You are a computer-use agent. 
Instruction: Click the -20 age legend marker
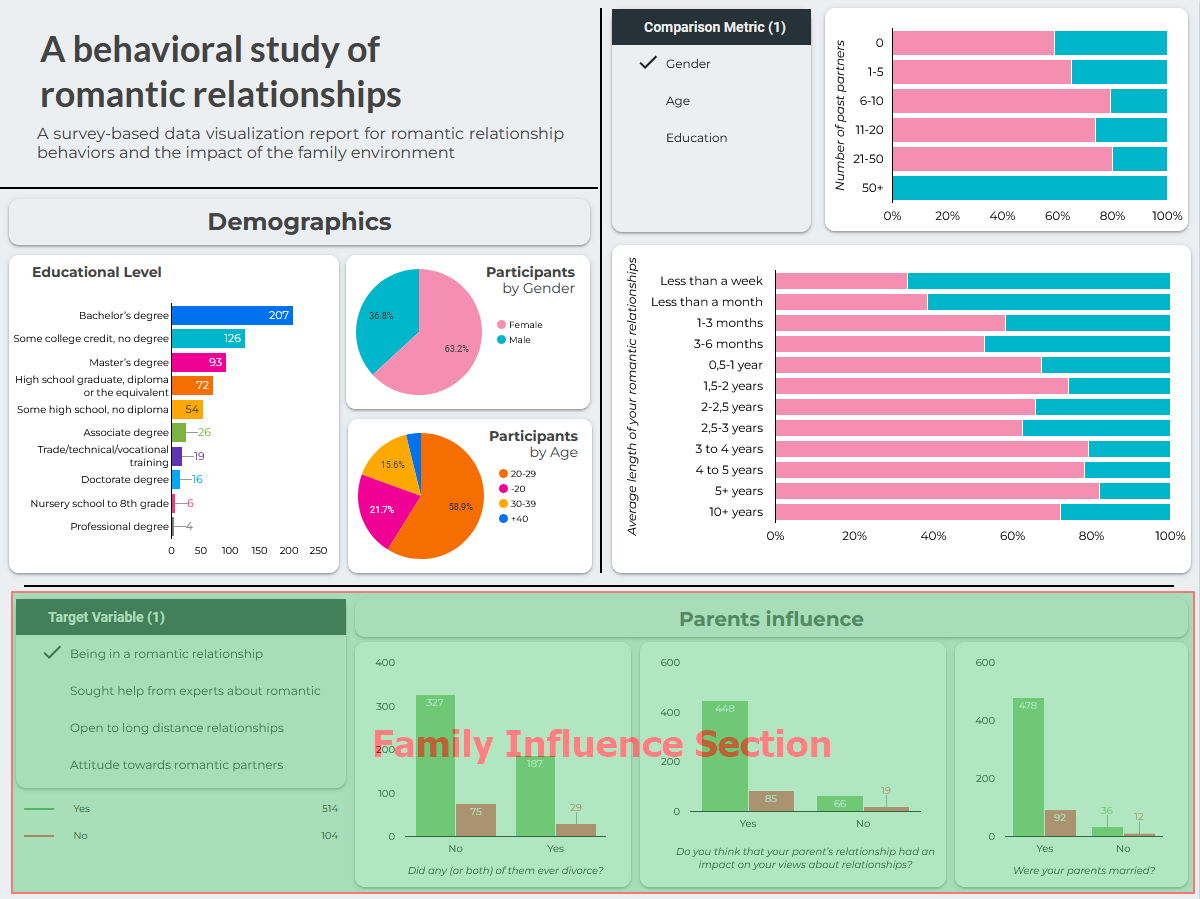(503, 488)
